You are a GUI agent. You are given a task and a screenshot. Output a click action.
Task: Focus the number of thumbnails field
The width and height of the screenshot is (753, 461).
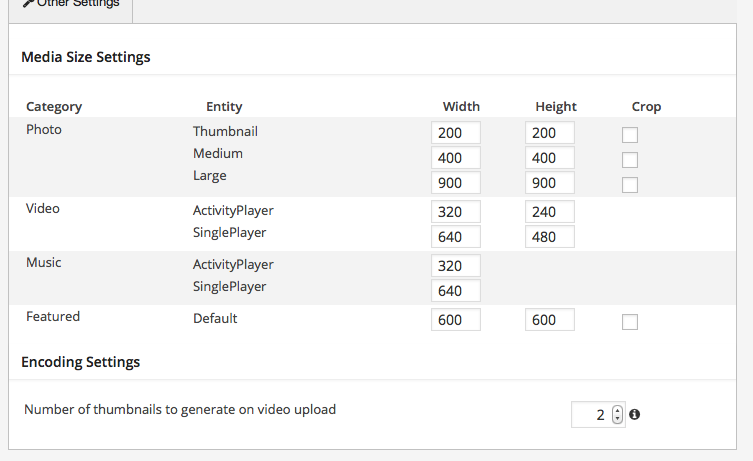tap(591, 414)
